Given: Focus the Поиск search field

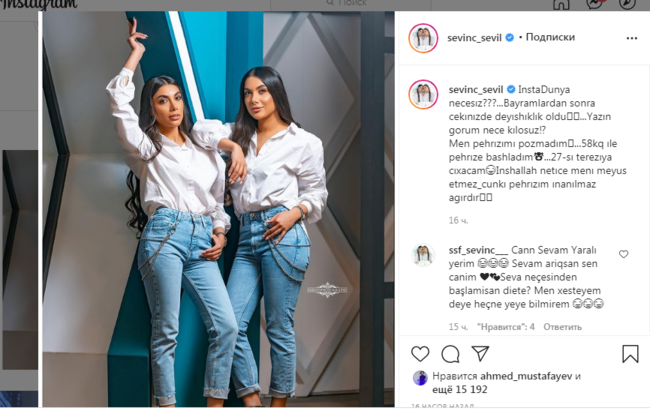Looking at the screenshot, I should (x=351, y=4).
